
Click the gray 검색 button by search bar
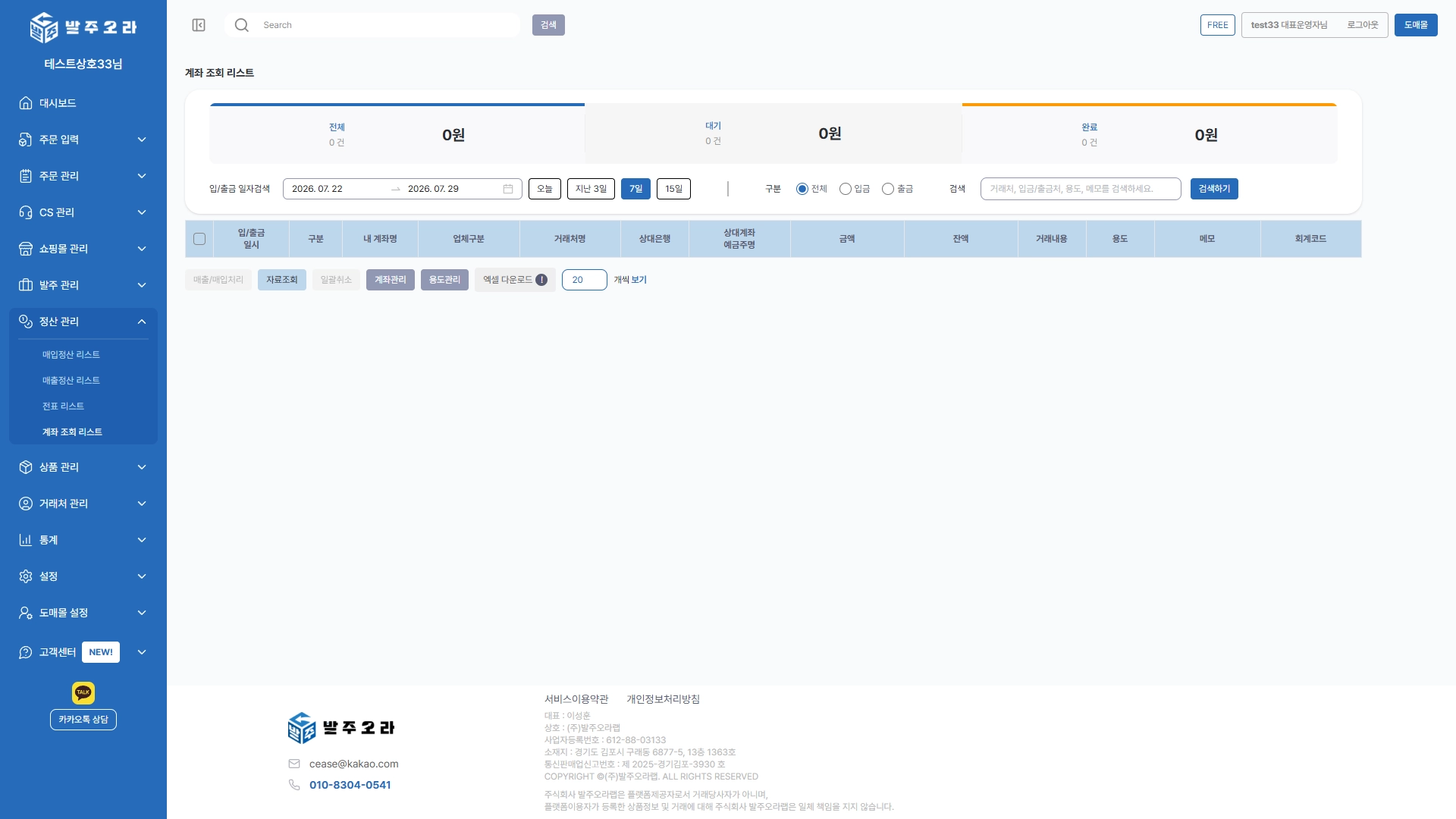point(548,25)
